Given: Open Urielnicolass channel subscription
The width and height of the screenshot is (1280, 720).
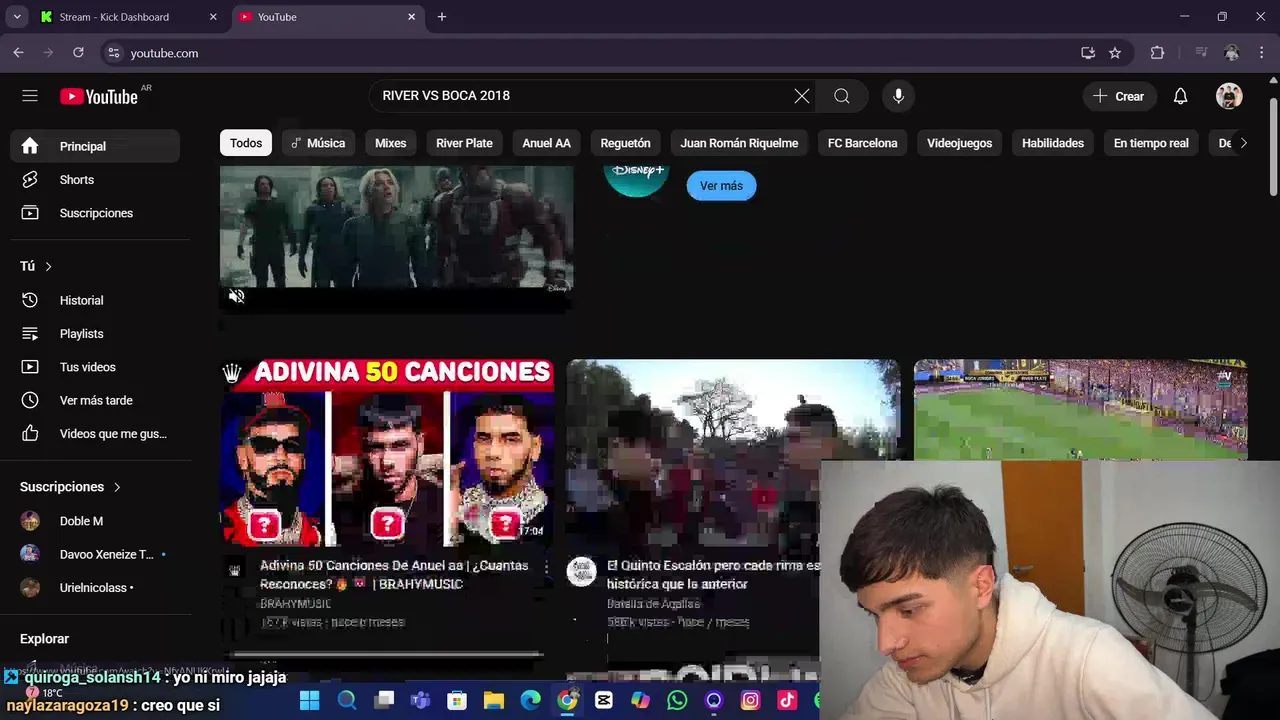Looking at the screenshot, I should point(96,588).
